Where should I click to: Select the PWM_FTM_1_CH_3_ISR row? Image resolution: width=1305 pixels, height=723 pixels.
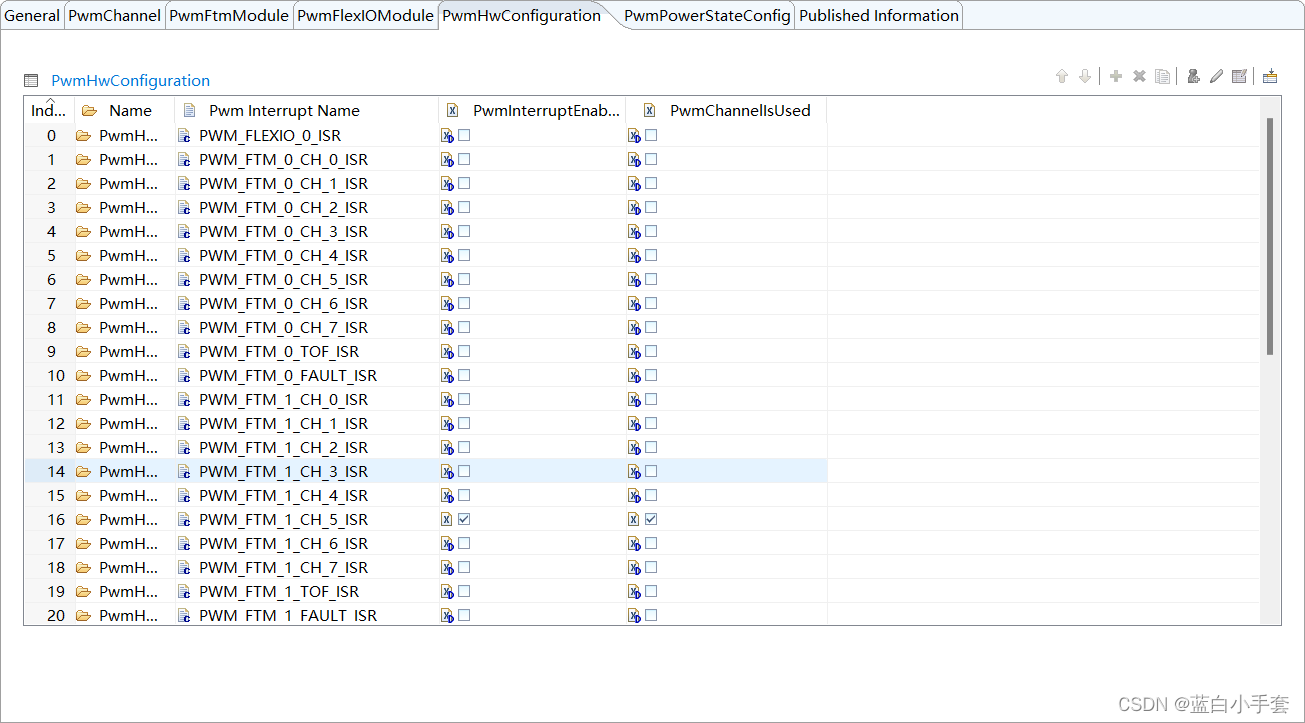tap(426, 471)
